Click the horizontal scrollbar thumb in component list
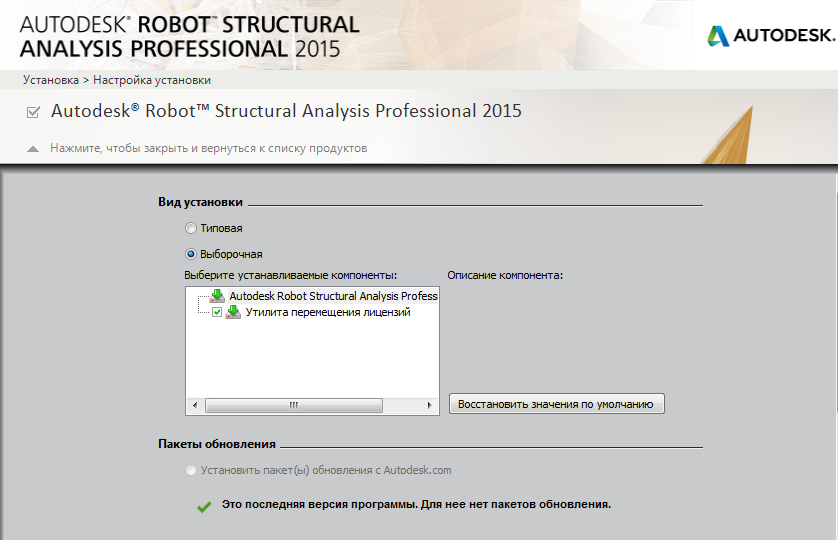Viewport: 838px width, 540px height. coord(294,405)
